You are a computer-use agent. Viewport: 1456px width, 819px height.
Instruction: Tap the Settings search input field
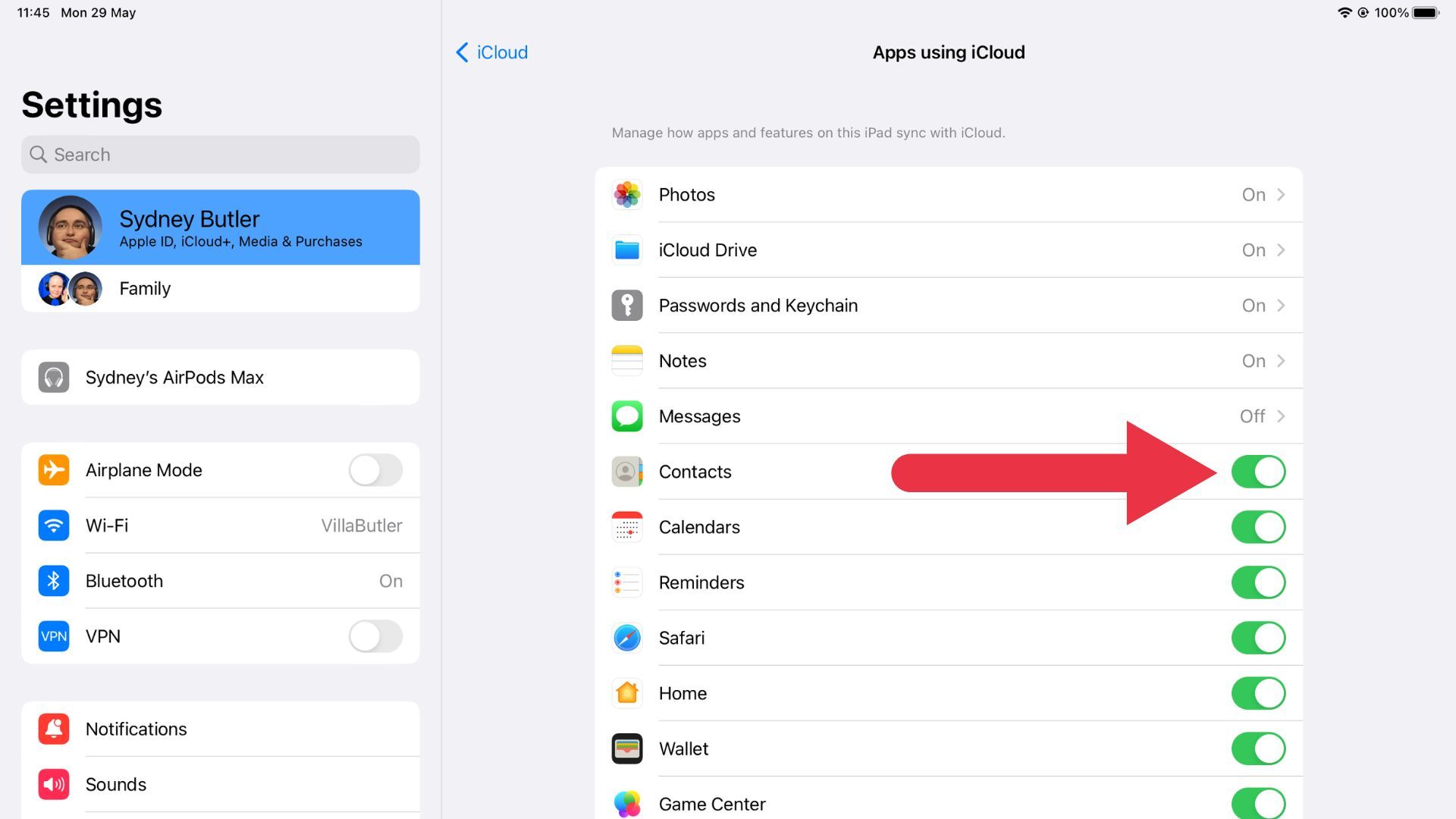pos(220,154)
